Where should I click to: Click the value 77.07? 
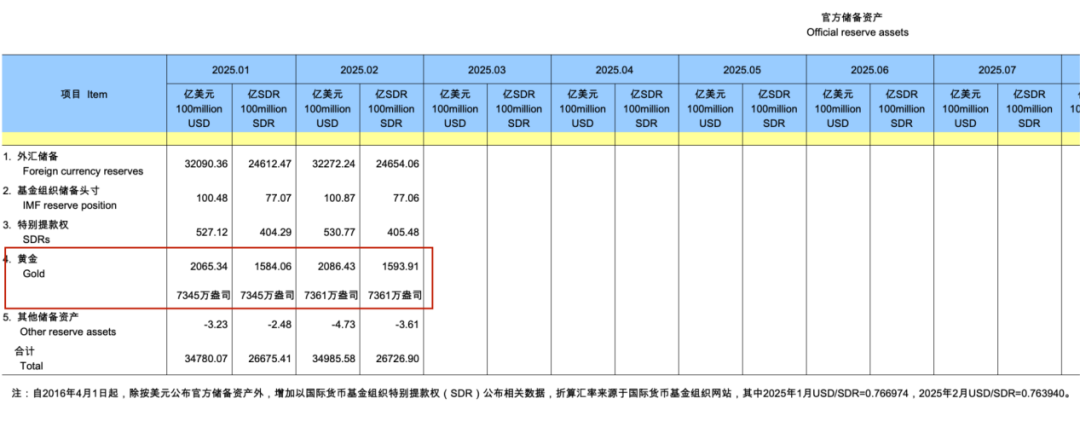click(x=278, y=198)
